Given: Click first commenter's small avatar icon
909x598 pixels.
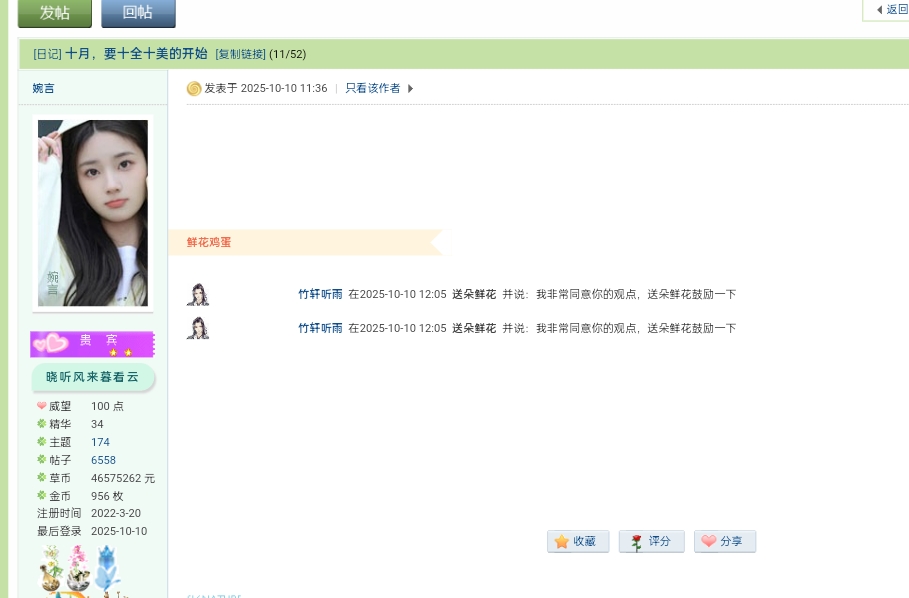Looking at the screenshot, I should [x=198, y=295].
